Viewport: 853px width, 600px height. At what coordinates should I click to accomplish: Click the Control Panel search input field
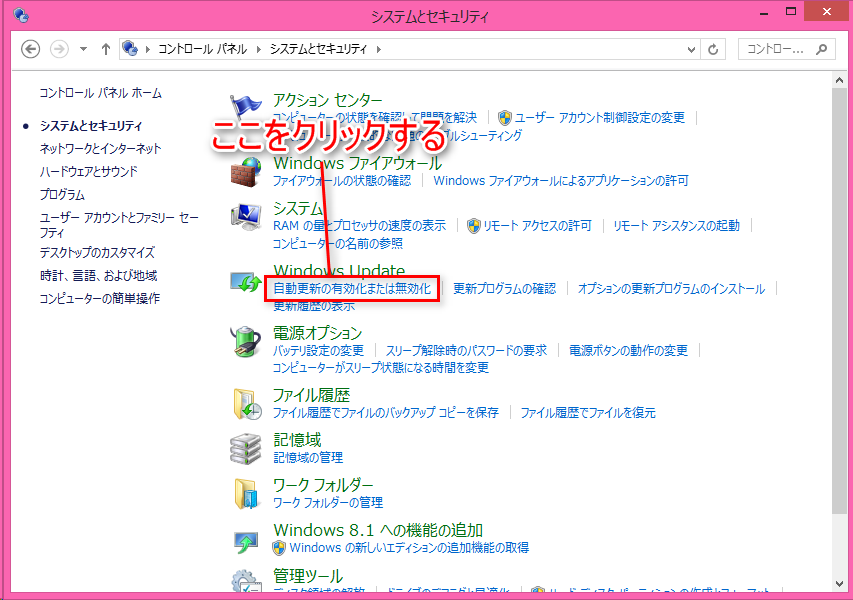click(x=787, y=49)
